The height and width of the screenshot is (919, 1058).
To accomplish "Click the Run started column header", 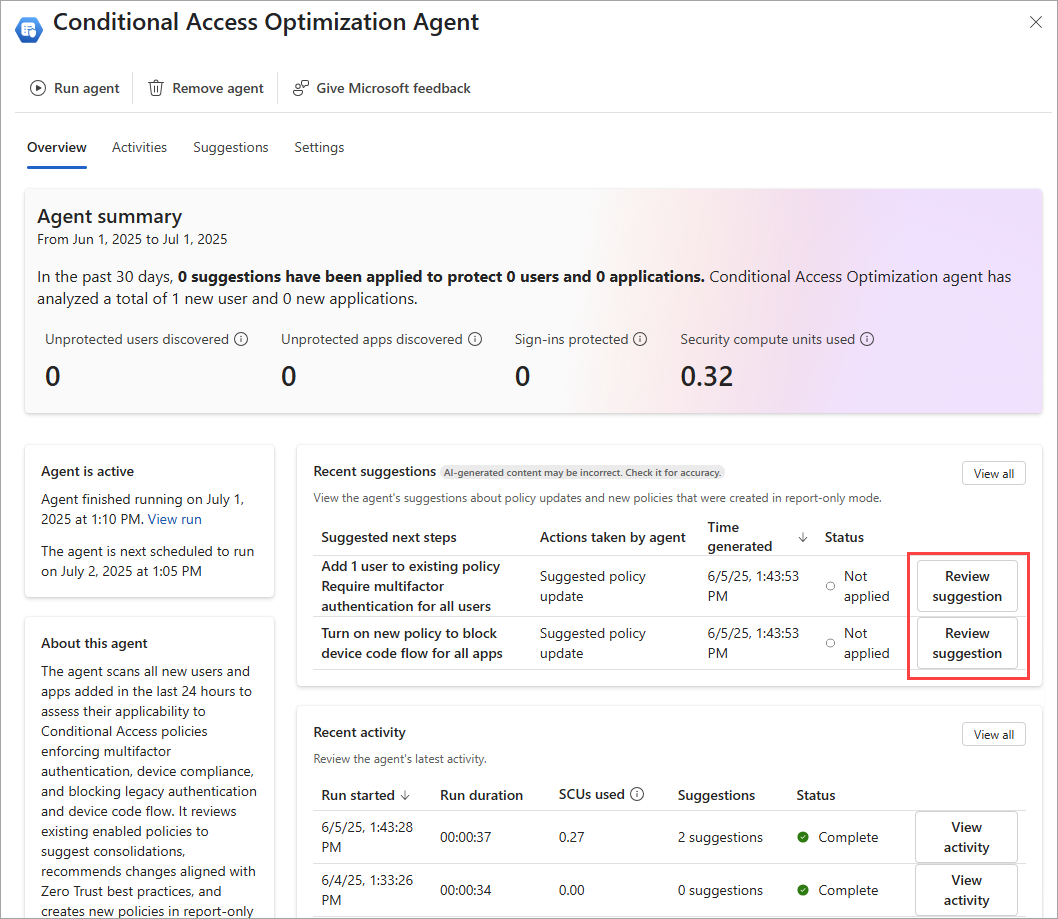I will coord(358,795).
